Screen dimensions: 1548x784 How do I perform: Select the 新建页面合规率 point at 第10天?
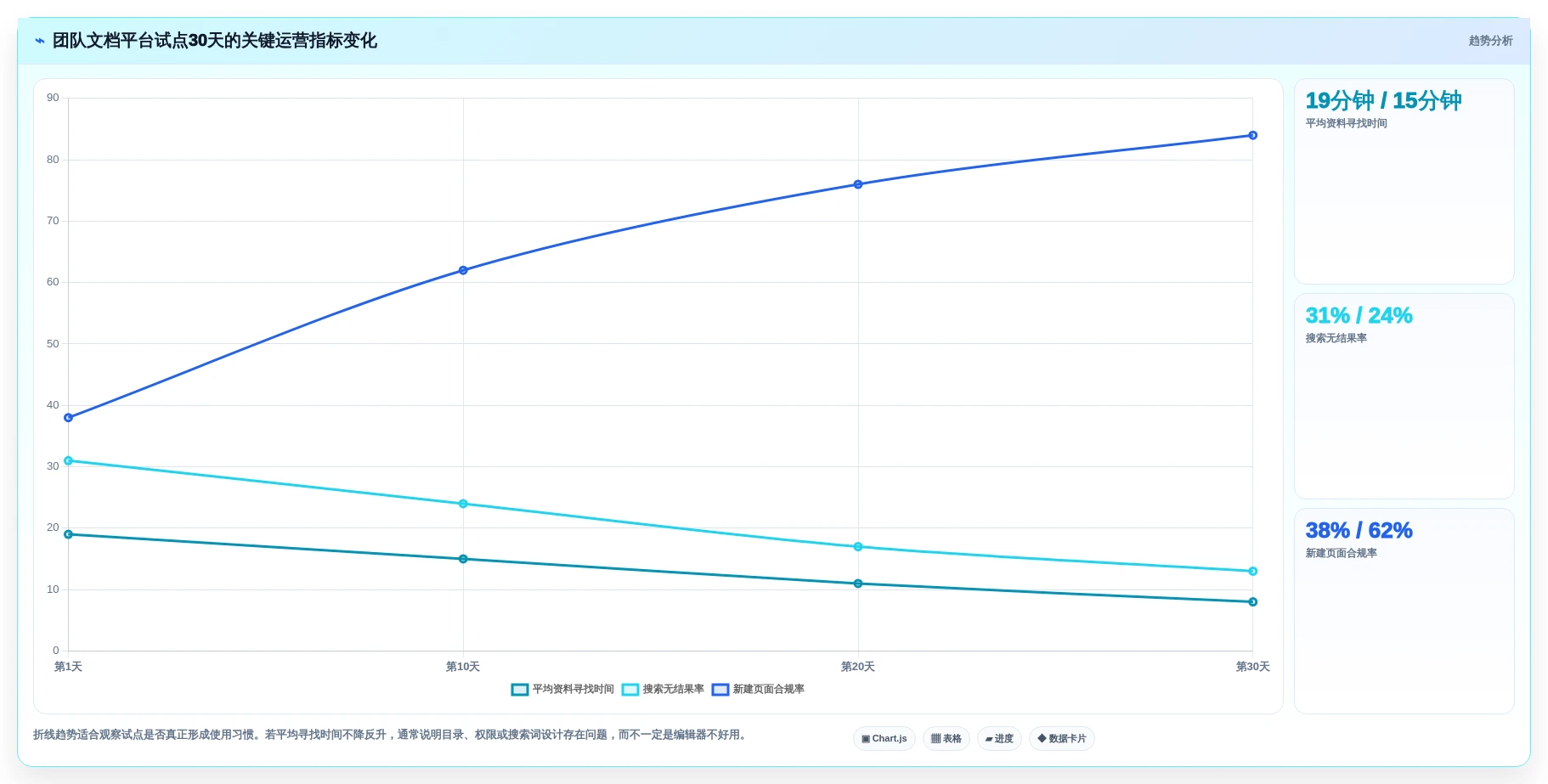coord(463,270)
